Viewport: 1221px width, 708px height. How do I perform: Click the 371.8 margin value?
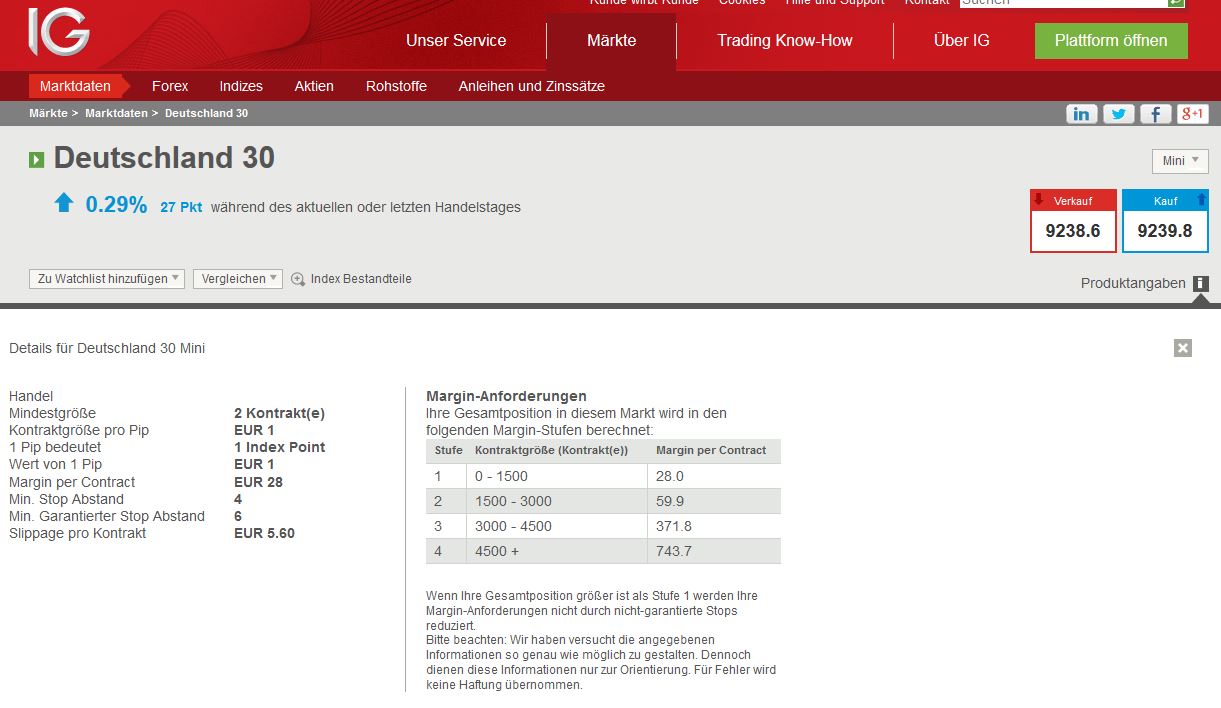point(674,526)
